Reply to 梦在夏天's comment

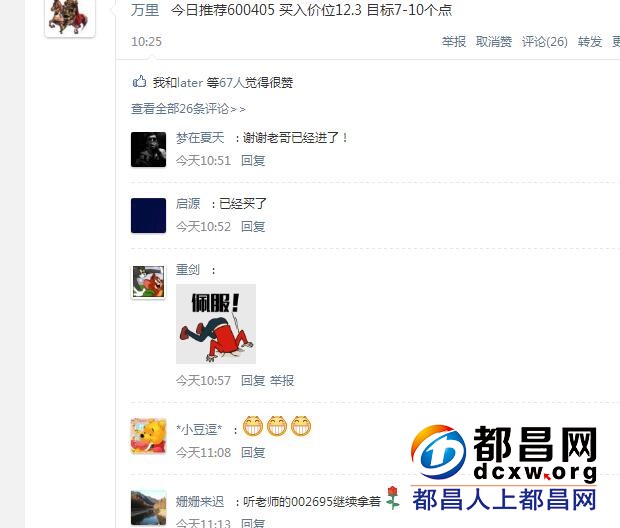[x=253, y=161]
